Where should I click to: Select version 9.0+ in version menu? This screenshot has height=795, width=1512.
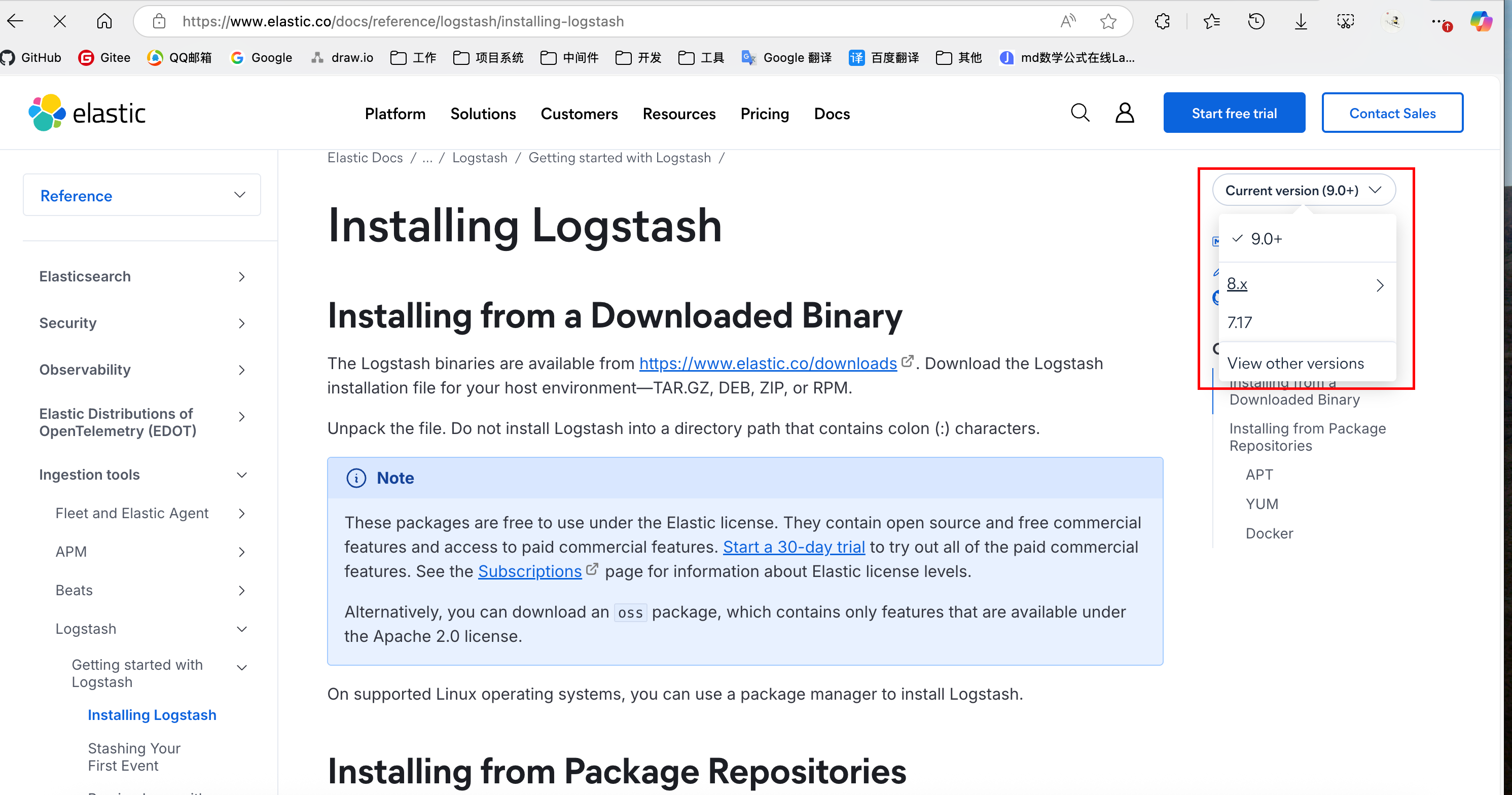pos(1307,239)
